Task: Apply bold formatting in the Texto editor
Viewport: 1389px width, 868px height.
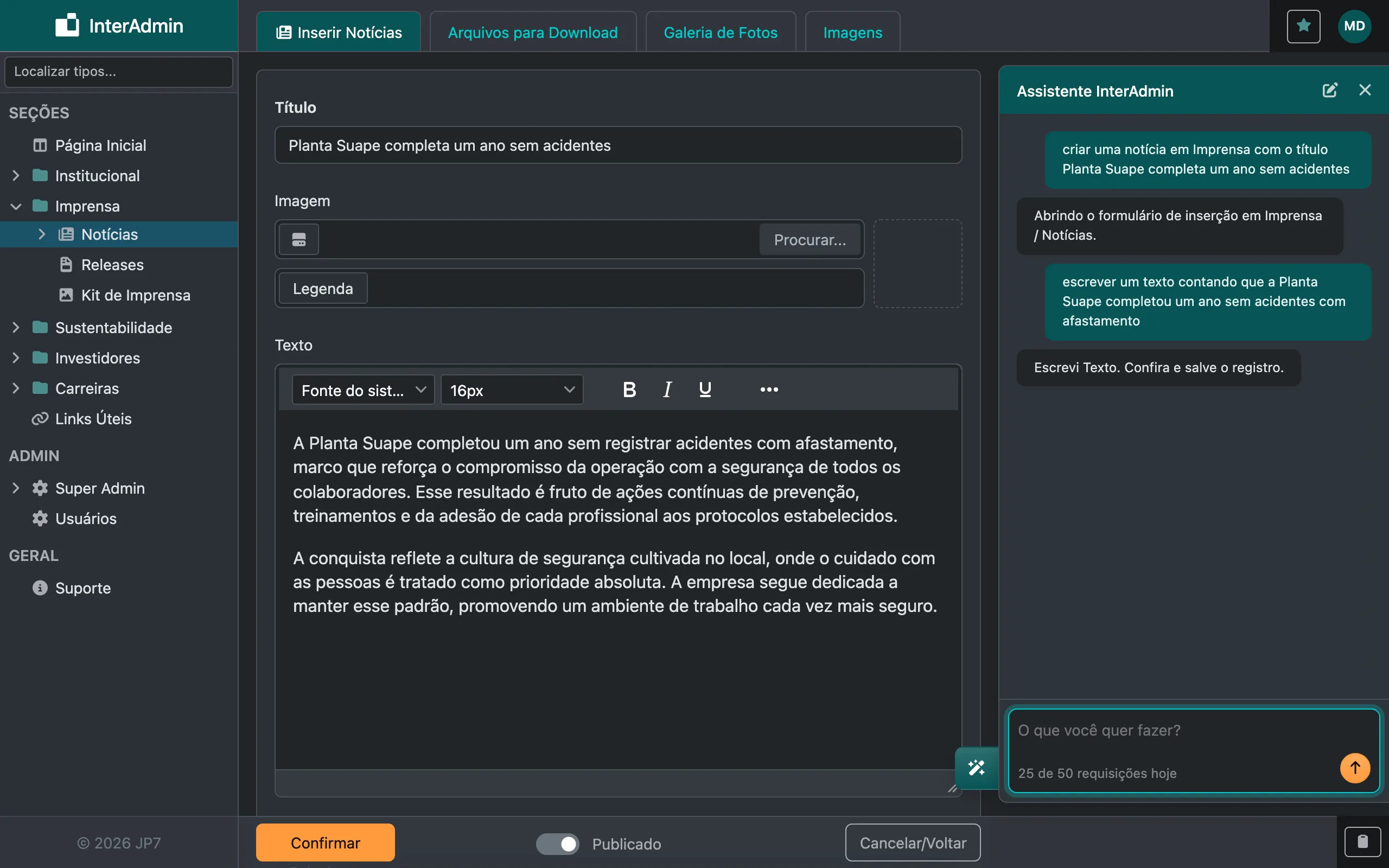Action: click(629, 390)
